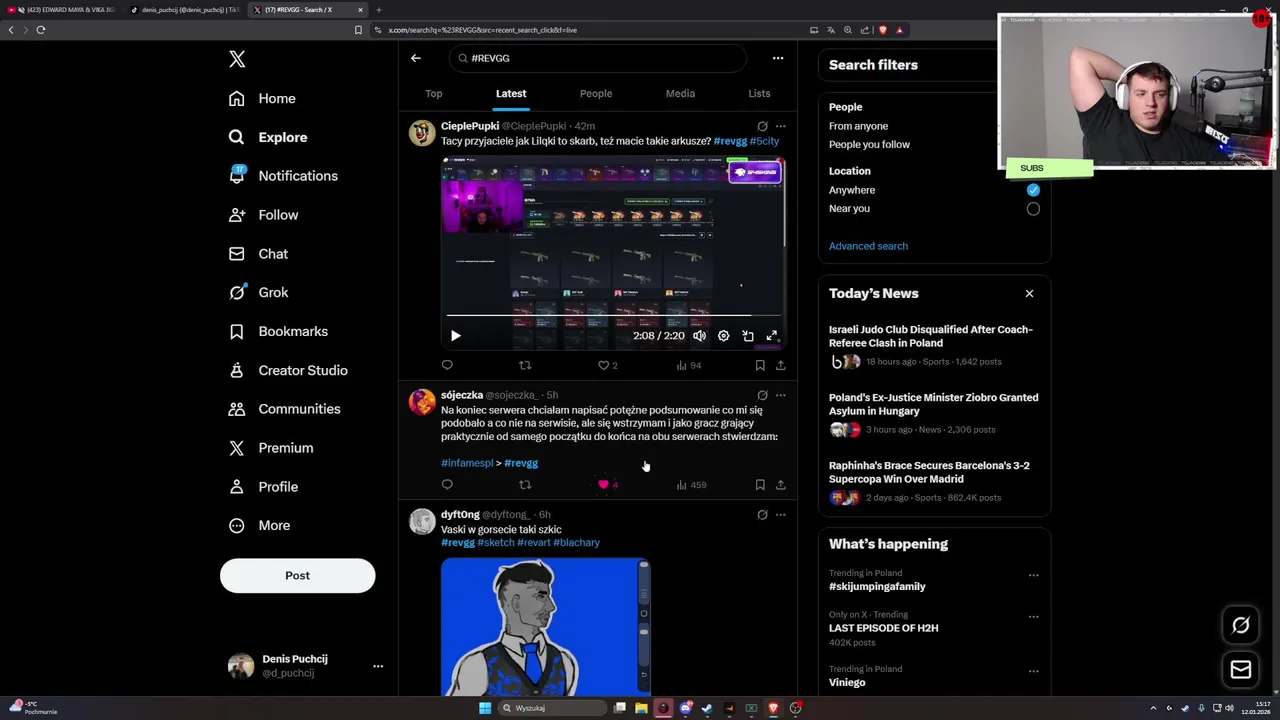Image resolution: width=1280 pixels, height=720 pixels.
Task: View analytics of sójeczka post
Action: (x=691, y=485)
